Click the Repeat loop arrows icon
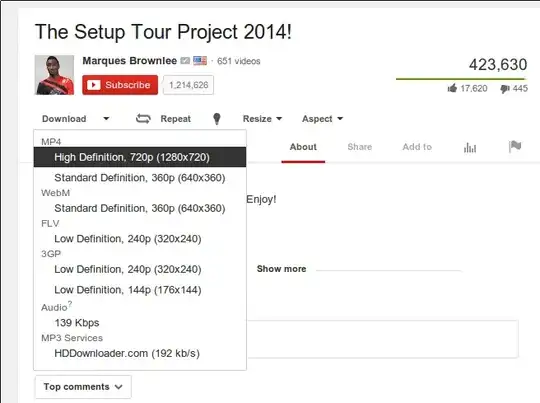The width and height of the screenshot is (540, 403). pos(143,119)
